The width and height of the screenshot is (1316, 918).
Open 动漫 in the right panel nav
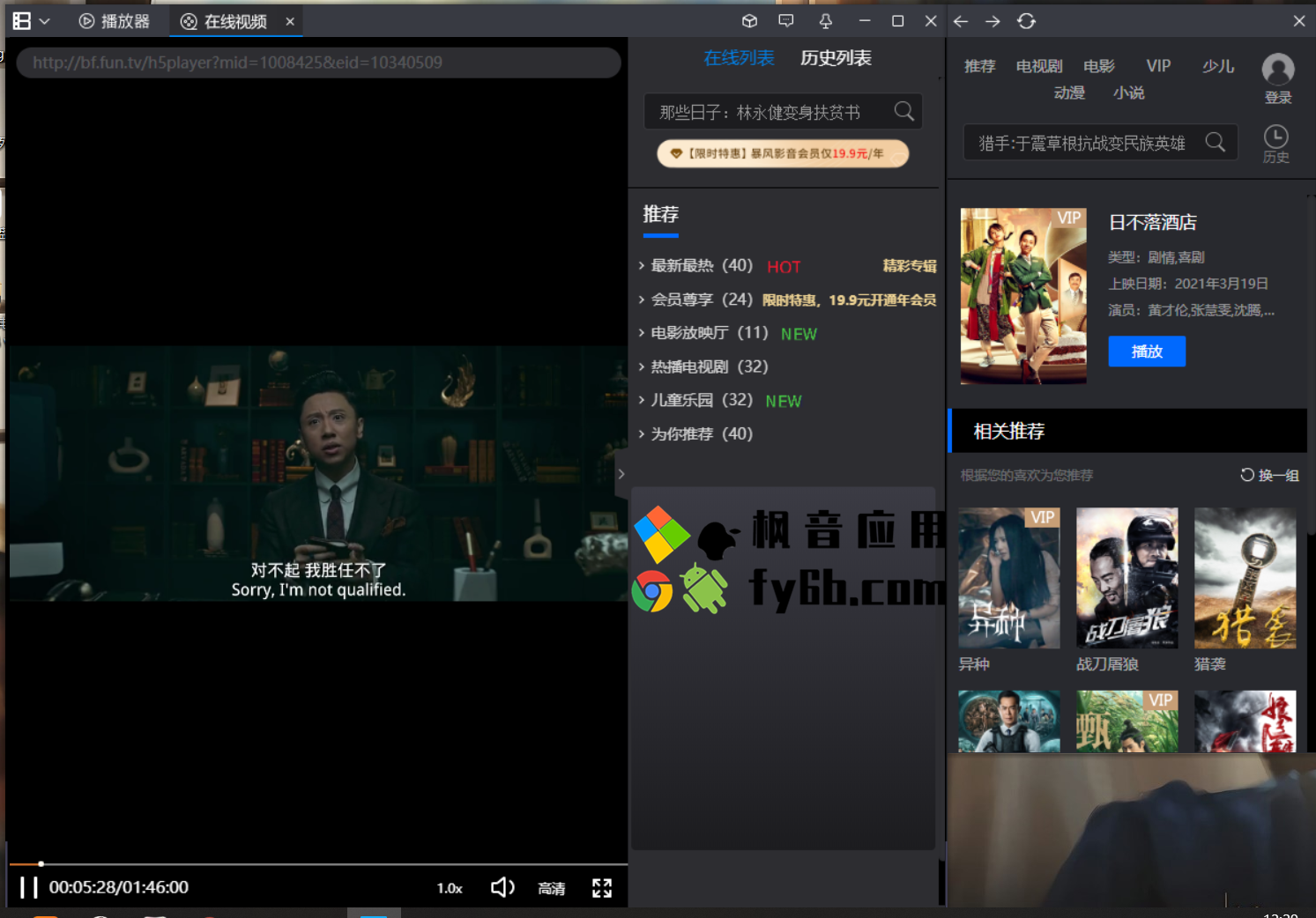(1069, 93)
